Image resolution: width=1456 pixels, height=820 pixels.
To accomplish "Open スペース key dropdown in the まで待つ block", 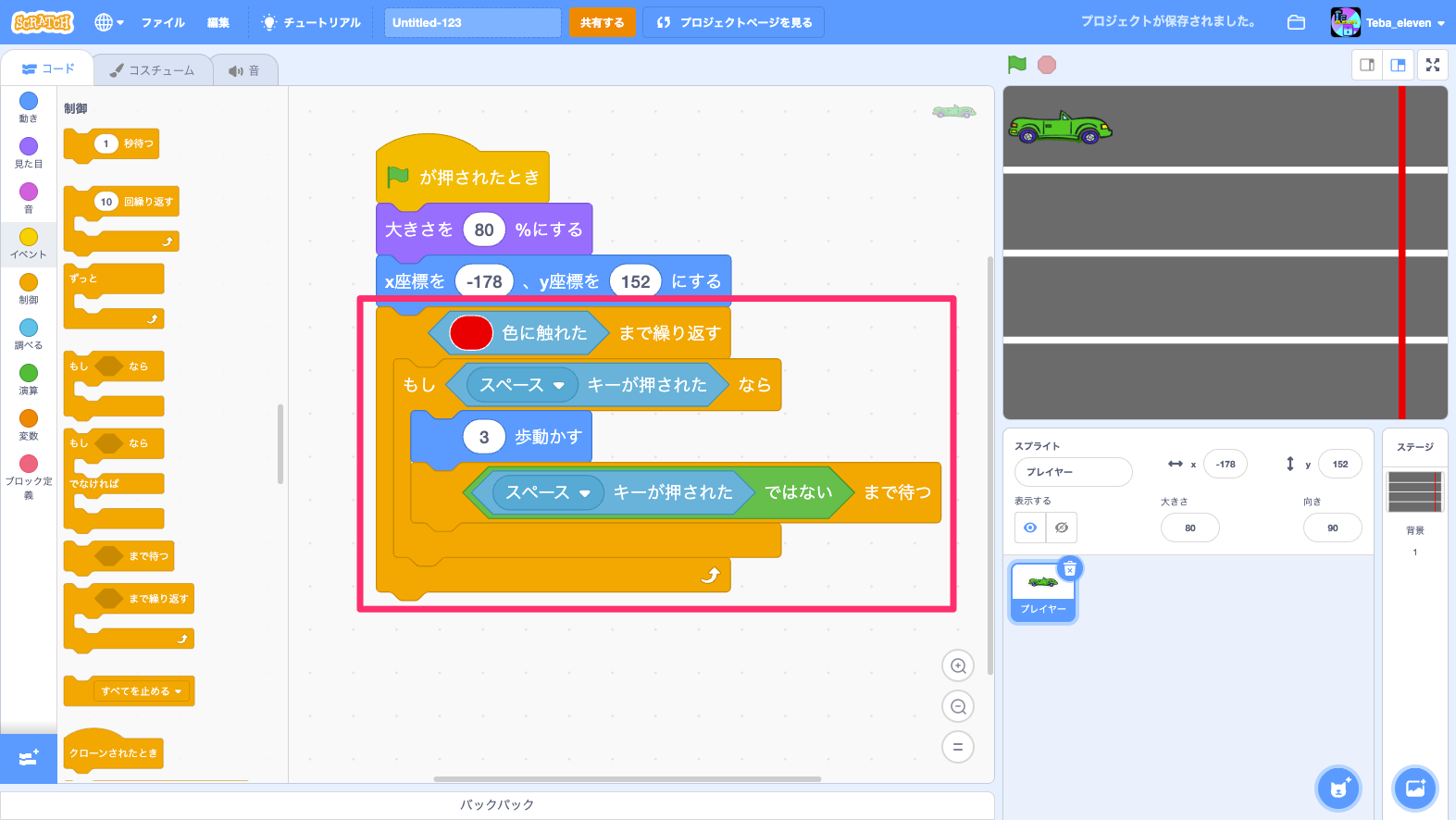I will (x=548, y=492).
